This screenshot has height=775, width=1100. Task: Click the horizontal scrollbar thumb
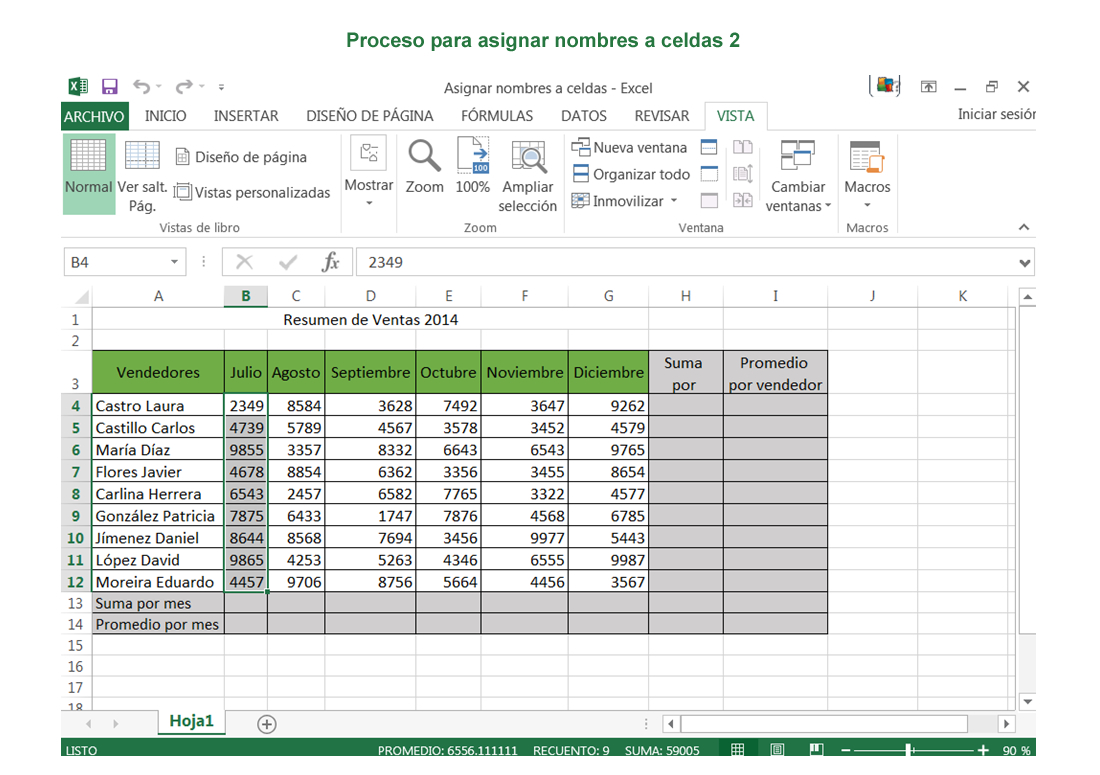point(824,724)
